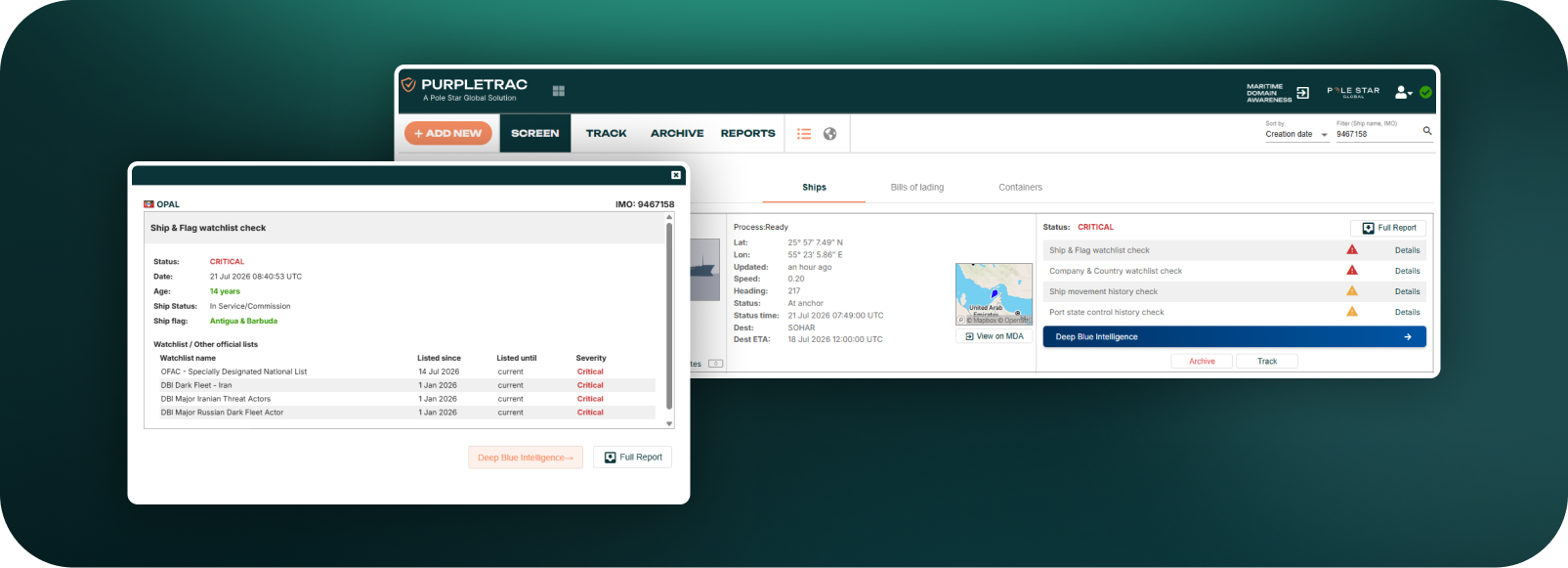Open the SCREEN tab
This screenshot has width=1568, height=568.
[x=535, y=134]
